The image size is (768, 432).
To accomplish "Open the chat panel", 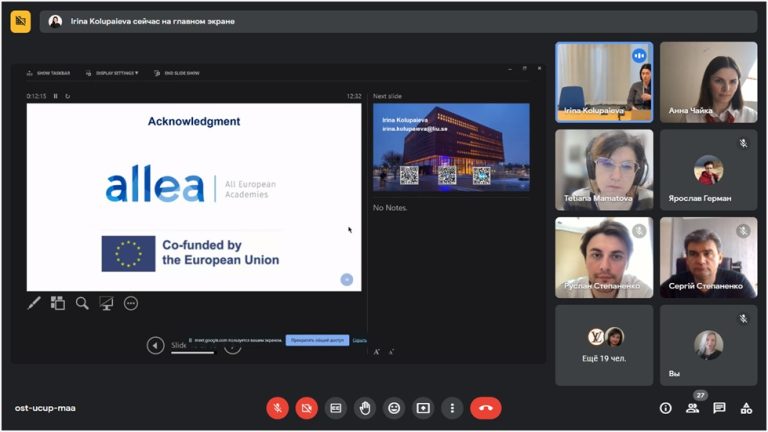I will (x=719, y=408).
